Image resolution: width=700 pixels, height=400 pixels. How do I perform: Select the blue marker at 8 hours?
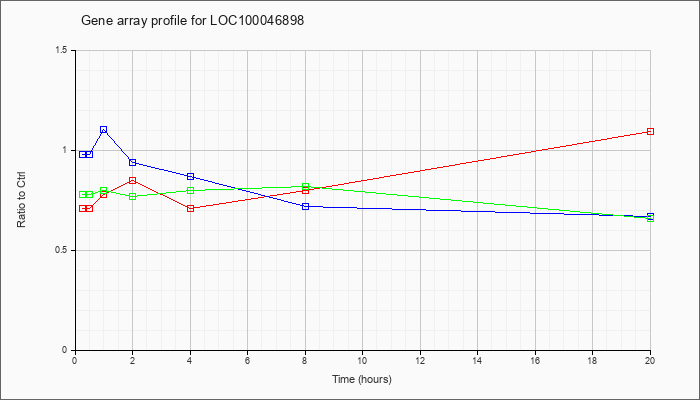pyautogui.click(x=305, y=206)
